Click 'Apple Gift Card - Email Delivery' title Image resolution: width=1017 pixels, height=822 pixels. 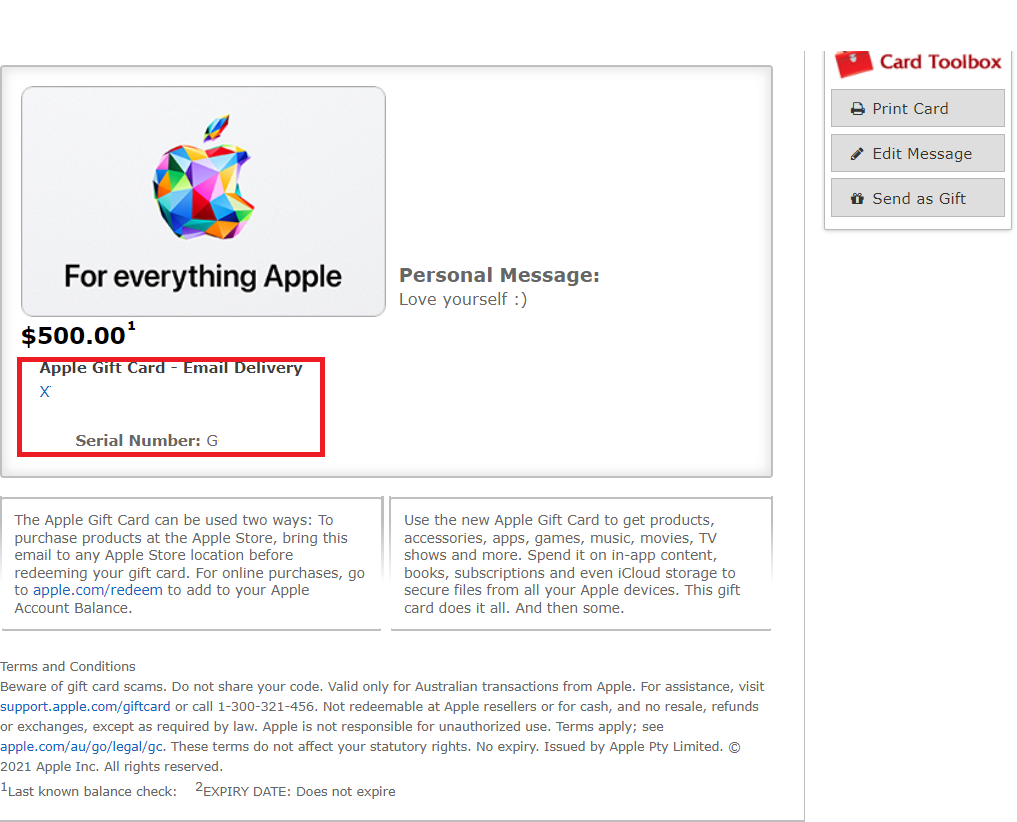point(171,368)
